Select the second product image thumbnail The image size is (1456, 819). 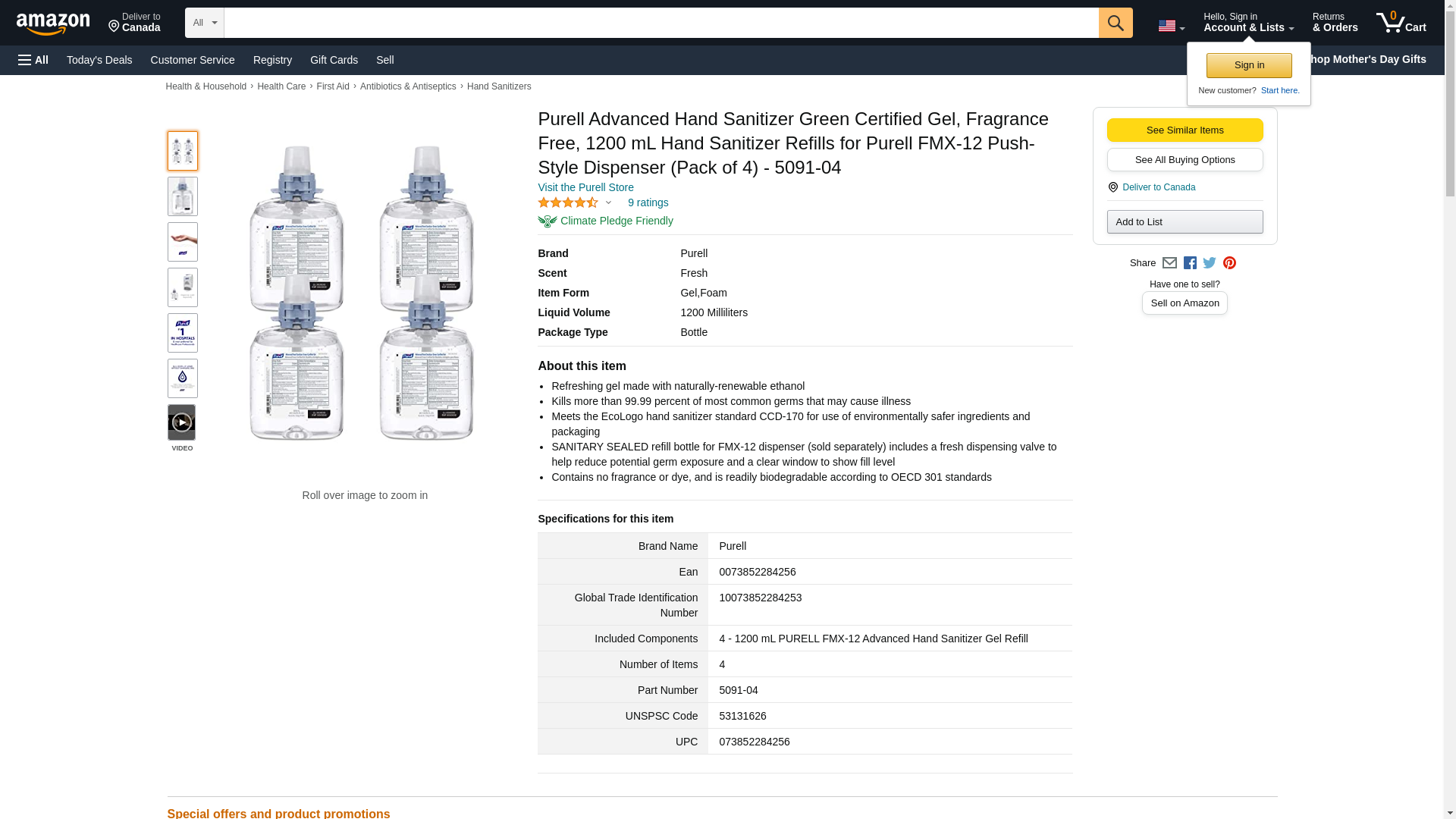click(x=182, y=196)
